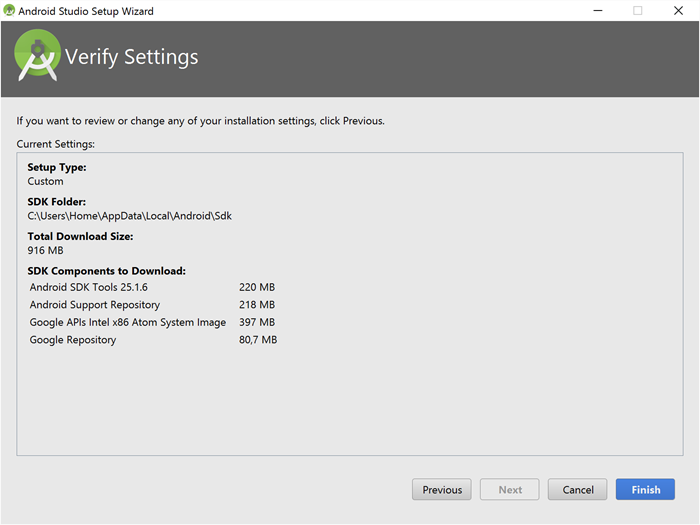Click the Finish button

pyautogui.click(x=645, y=489)
